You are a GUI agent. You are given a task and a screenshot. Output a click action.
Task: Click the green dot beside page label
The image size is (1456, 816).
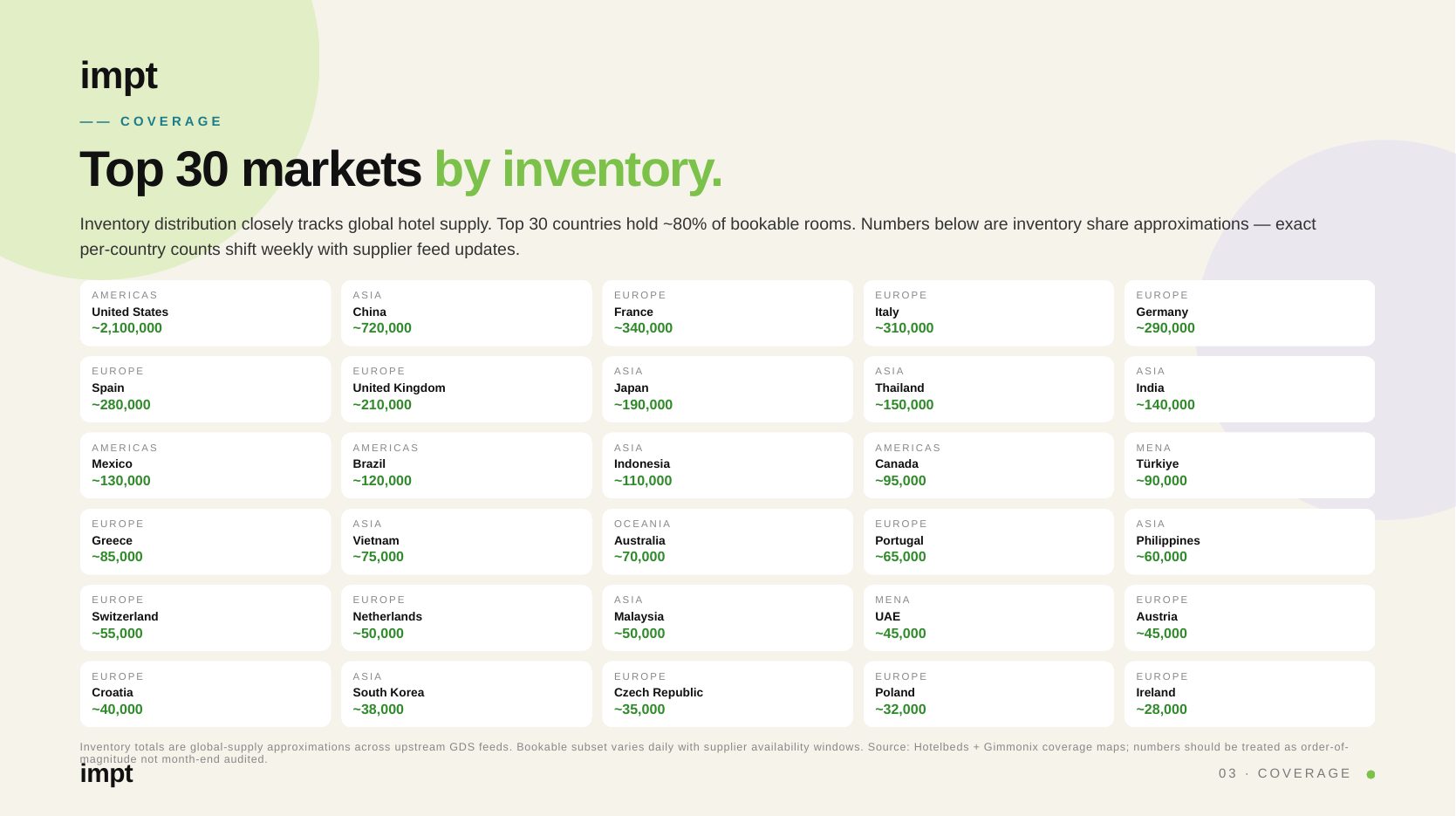pos(1371,774)
